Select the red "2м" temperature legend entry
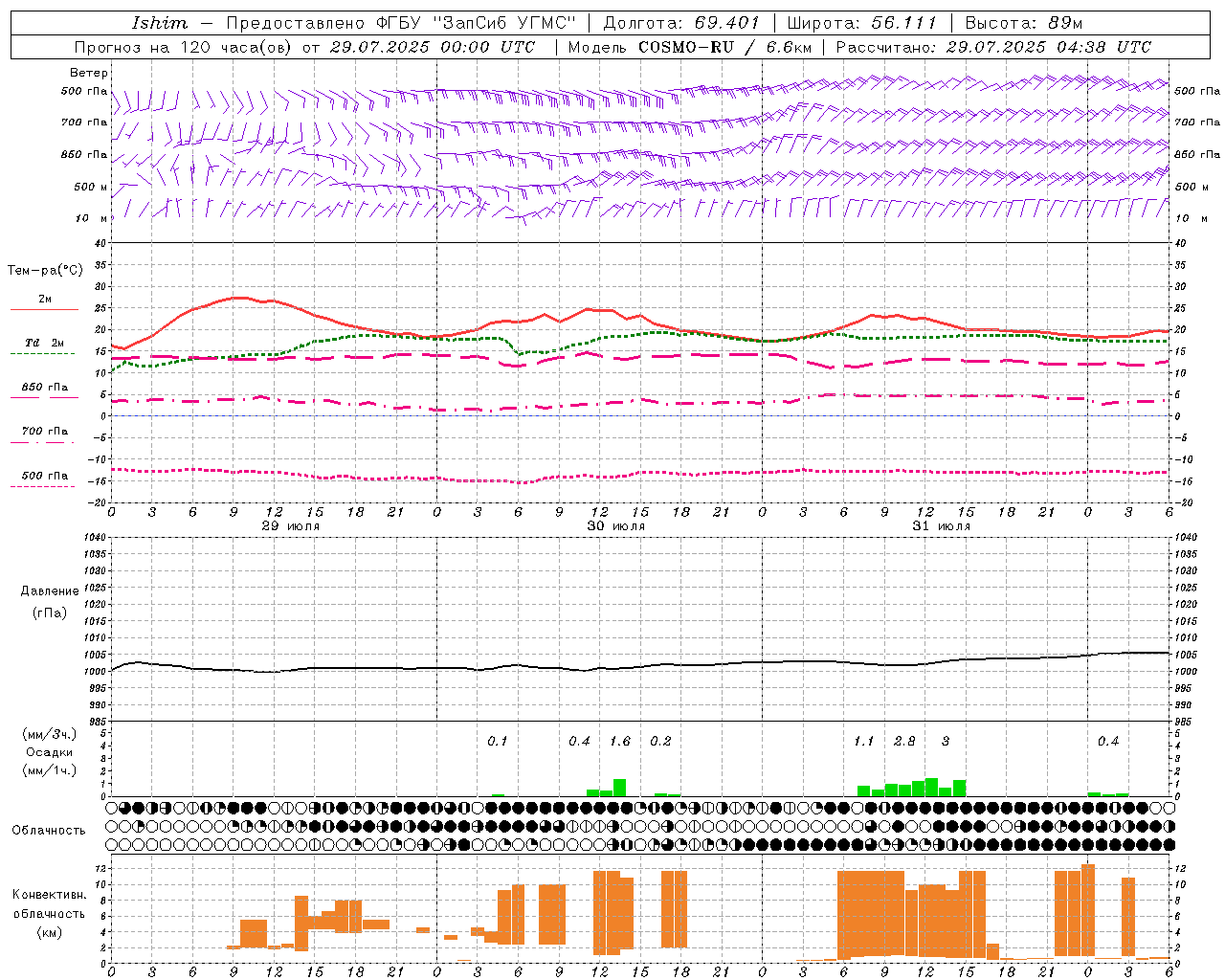Viewport: 1225px width, 980px height. [45, 300]
